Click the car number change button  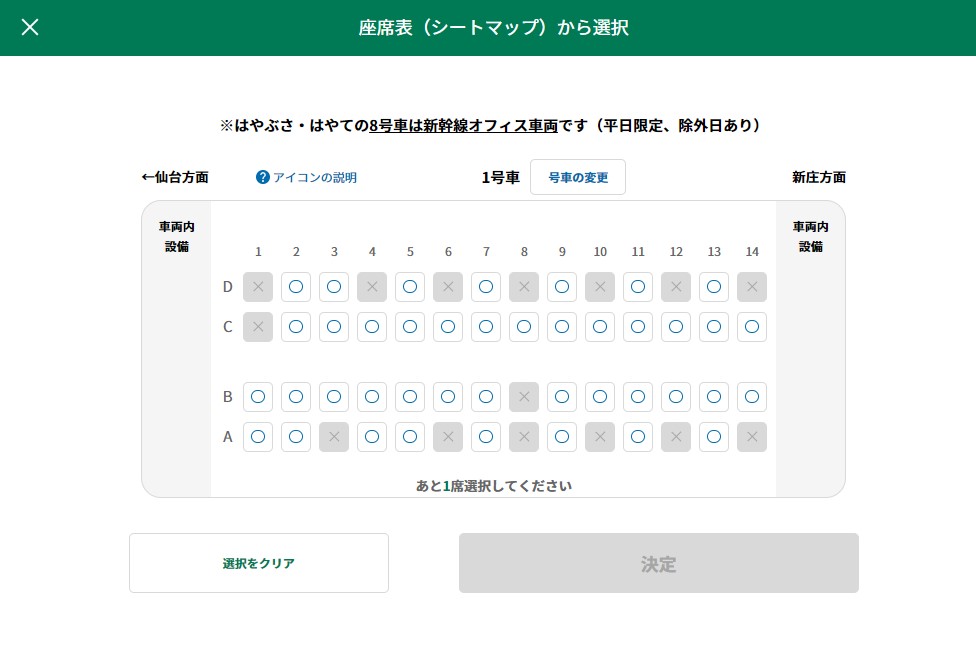tap(578, 177)
